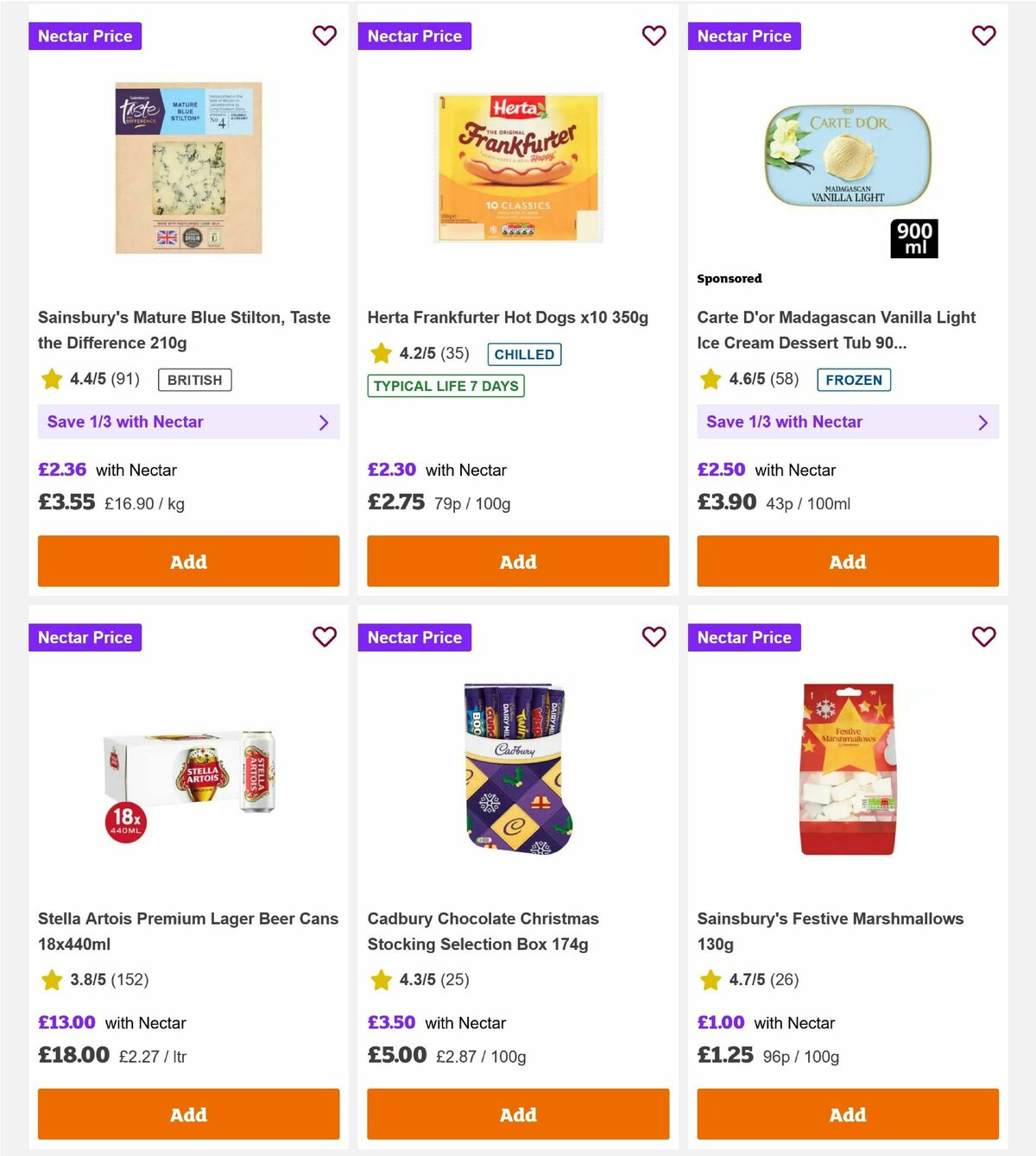Image resolution: width=1036 pixels, height=1156 pixels.
Task: Favourite the Carte D'or Vanilla Light ice cream
Action: point(983,35)
